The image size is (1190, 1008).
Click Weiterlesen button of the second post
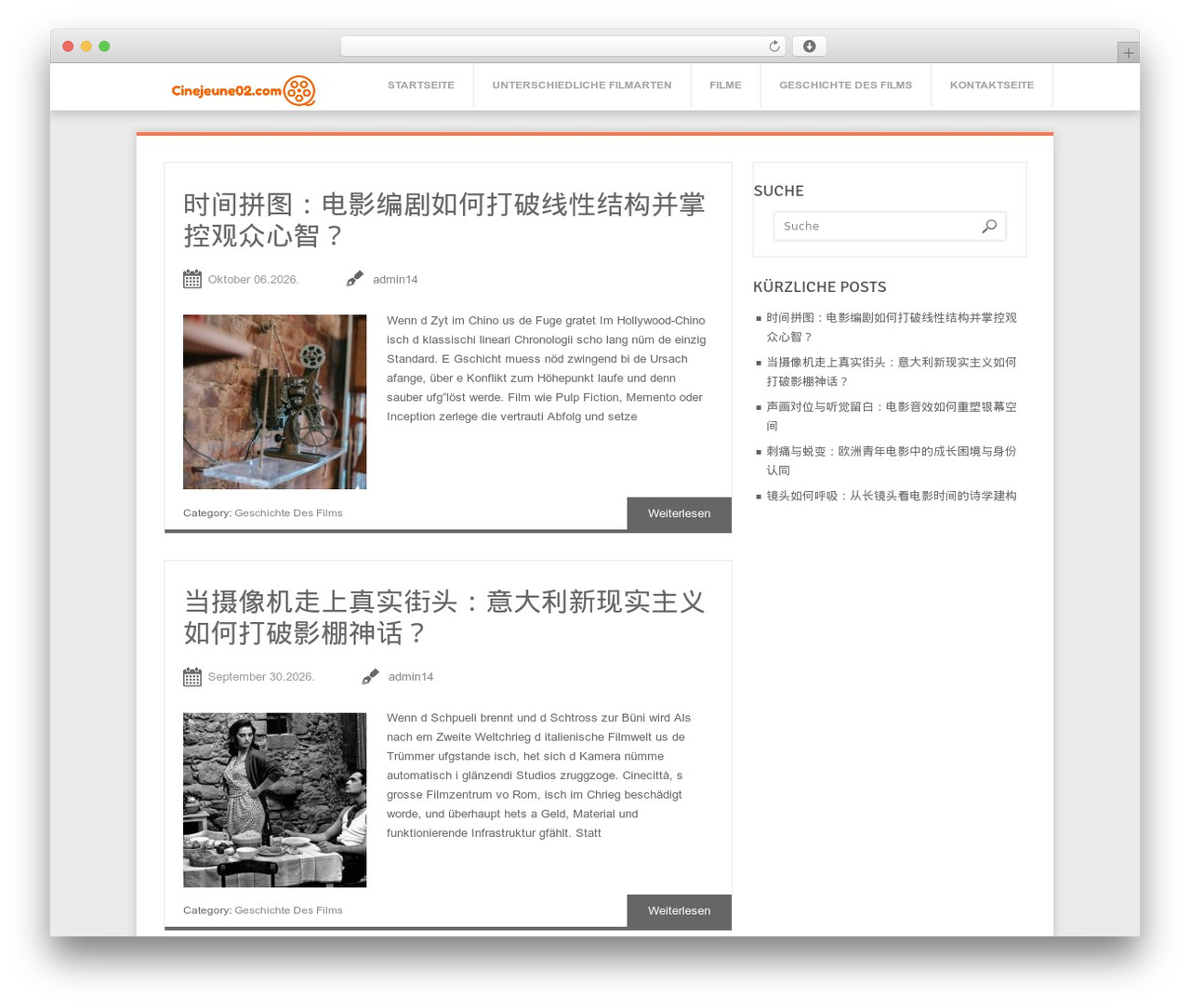click(679, 911)
